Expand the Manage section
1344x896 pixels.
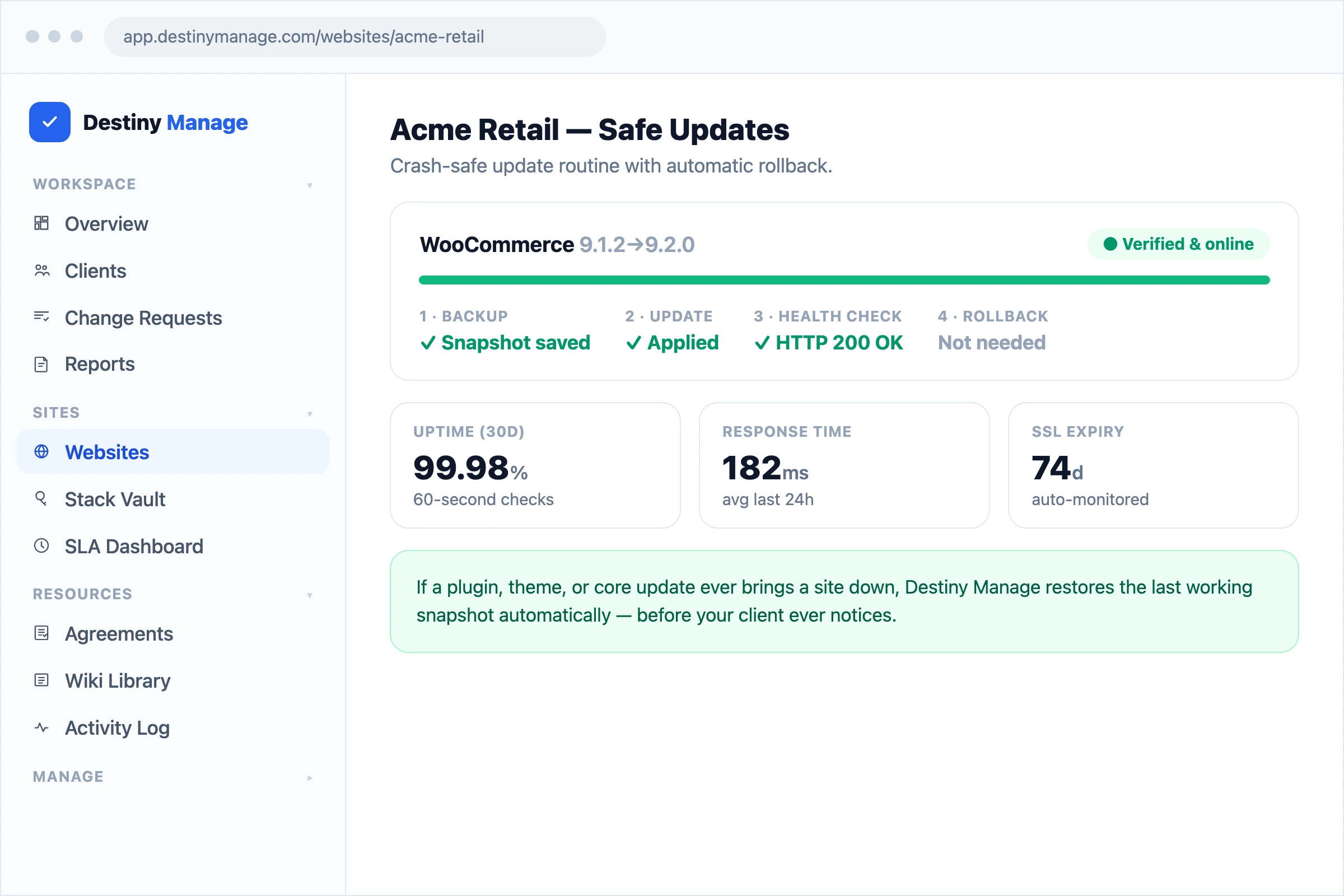[x=310, y=778]
